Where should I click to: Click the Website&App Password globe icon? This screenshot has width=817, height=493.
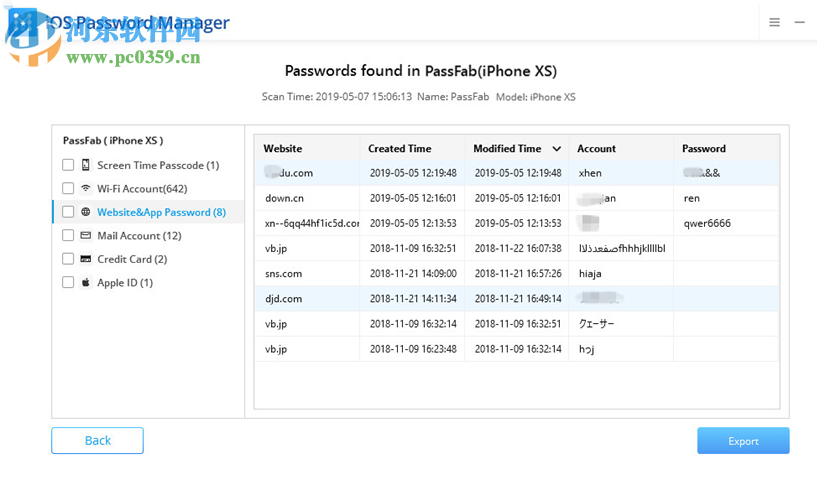point(85,212)
